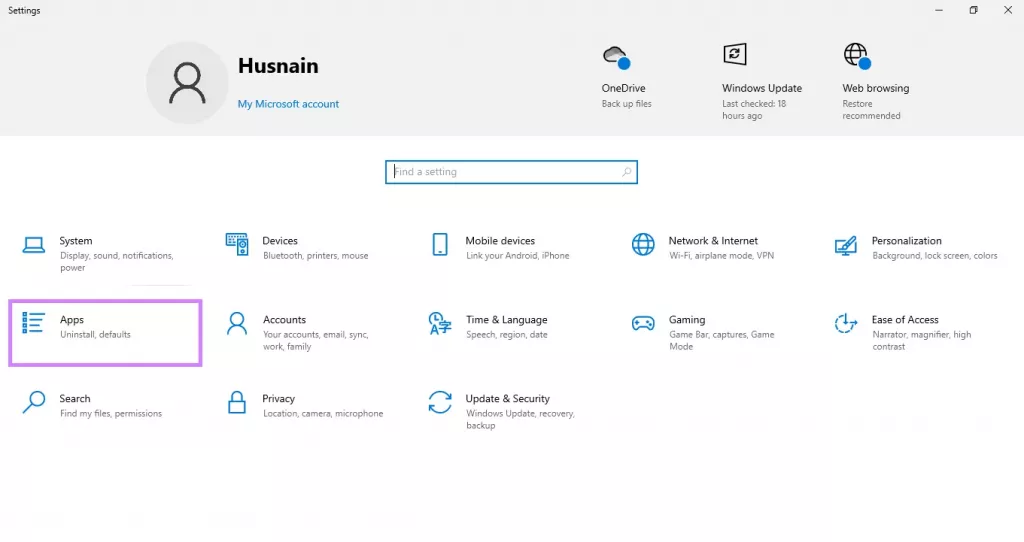Click 'Find my files, permissions' description
Screen dimensions: 1024x542
(x=111, y=413)
